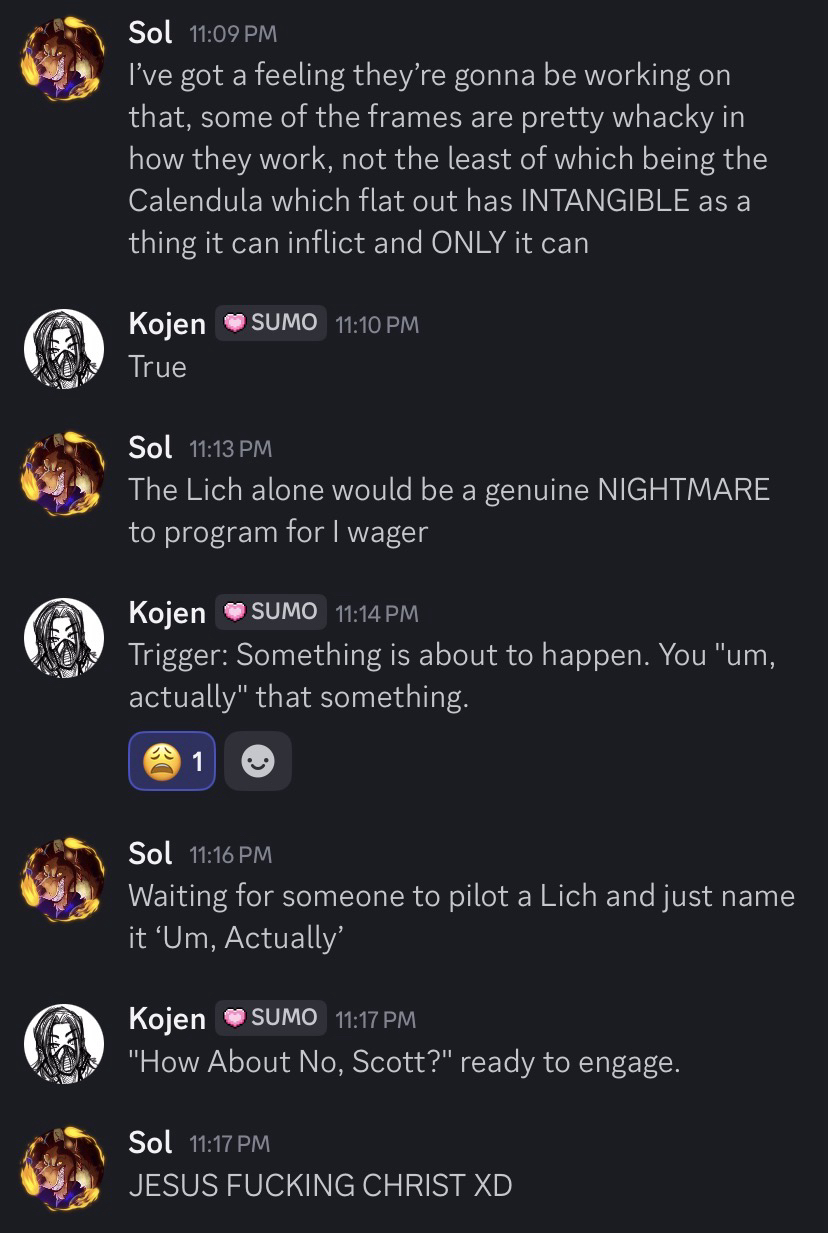
Task: Open Sol's avatar beside the 11:16 PM message
Action: (64, 879)
